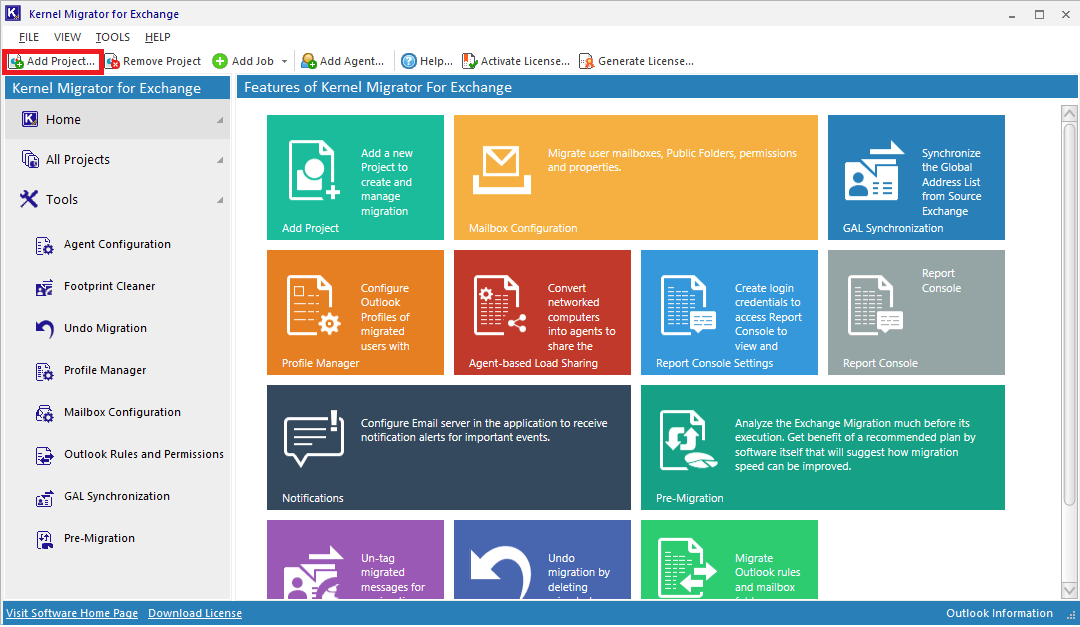The width and height of the screenshot is (1080, 627).
Task: Open the Add Job dropdown arrow
Action: [284, 61]
